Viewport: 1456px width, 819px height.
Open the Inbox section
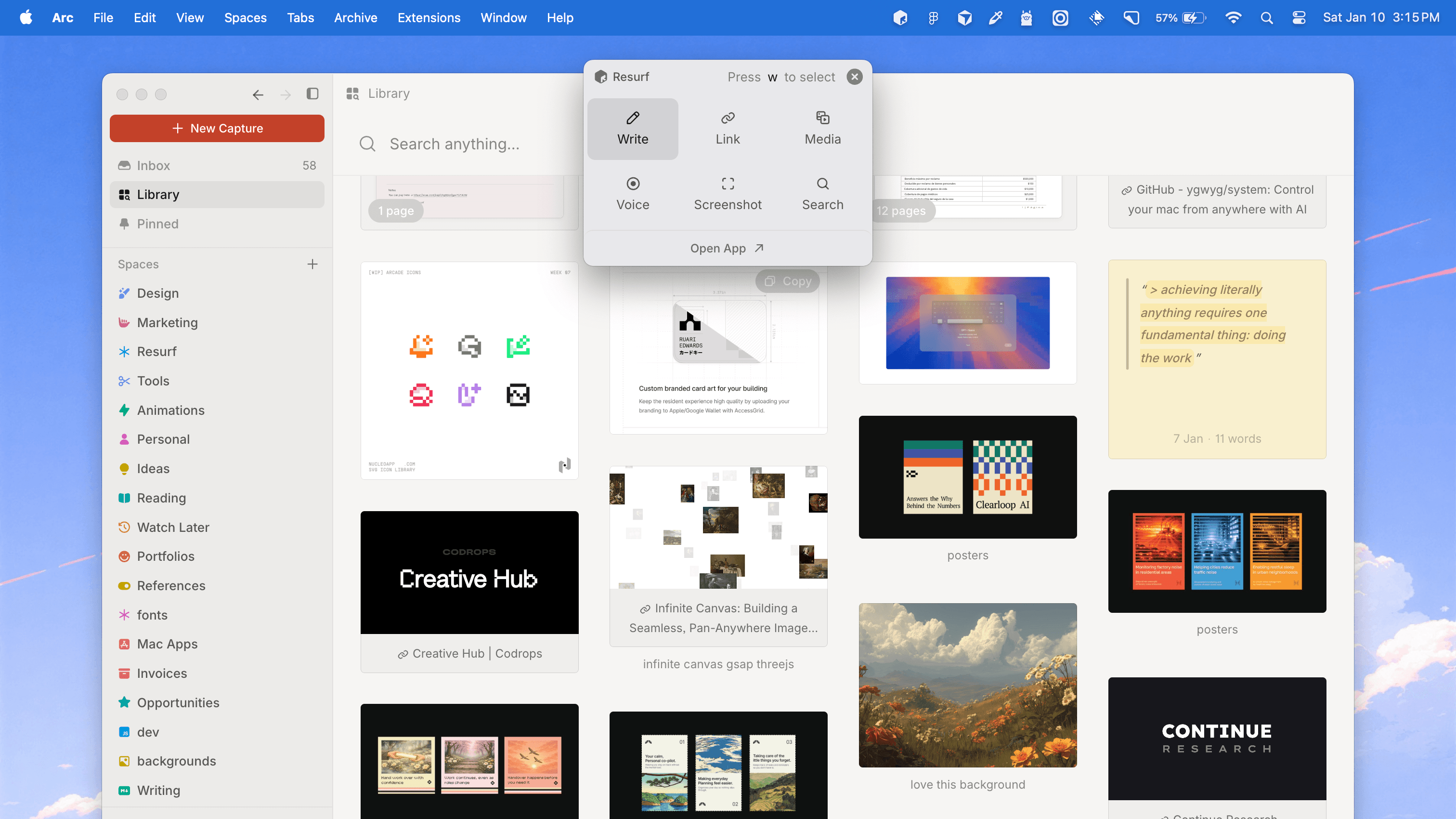(x=154, y=166)
